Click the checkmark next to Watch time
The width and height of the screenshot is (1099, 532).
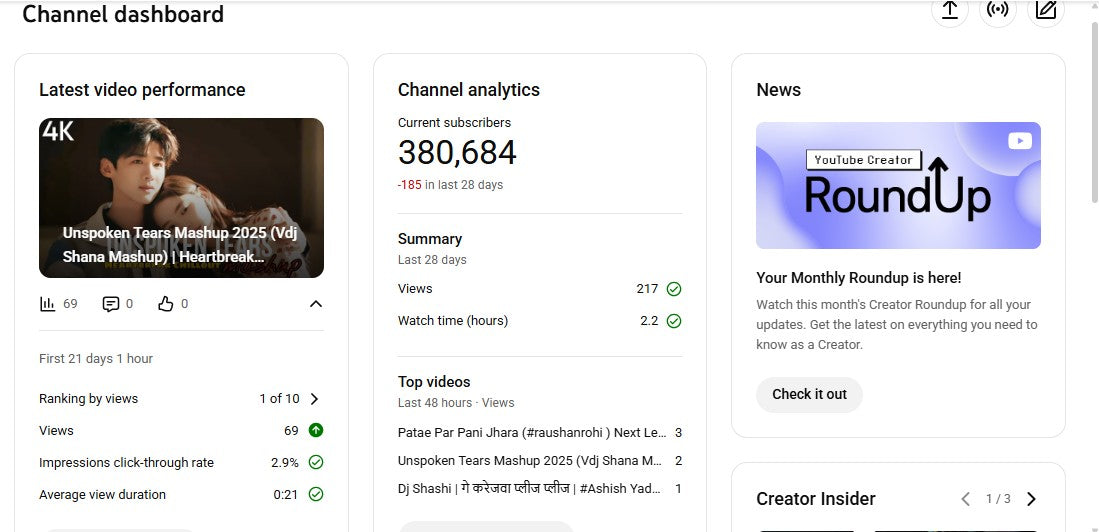(674, 321)
